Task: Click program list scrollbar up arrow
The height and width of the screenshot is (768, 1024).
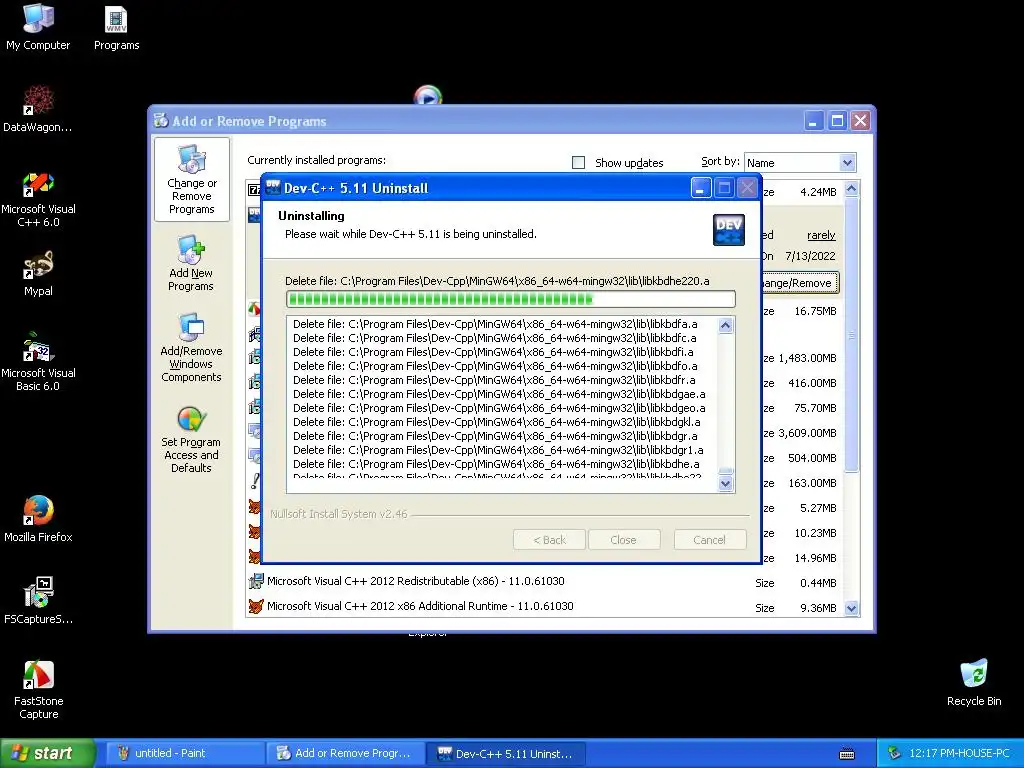Action: (851, 189)
